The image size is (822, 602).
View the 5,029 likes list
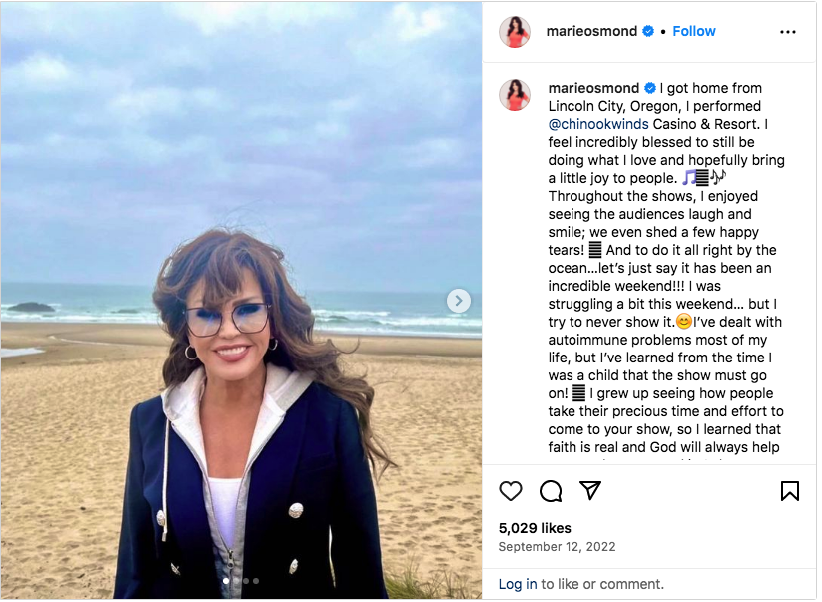[535, 528]
